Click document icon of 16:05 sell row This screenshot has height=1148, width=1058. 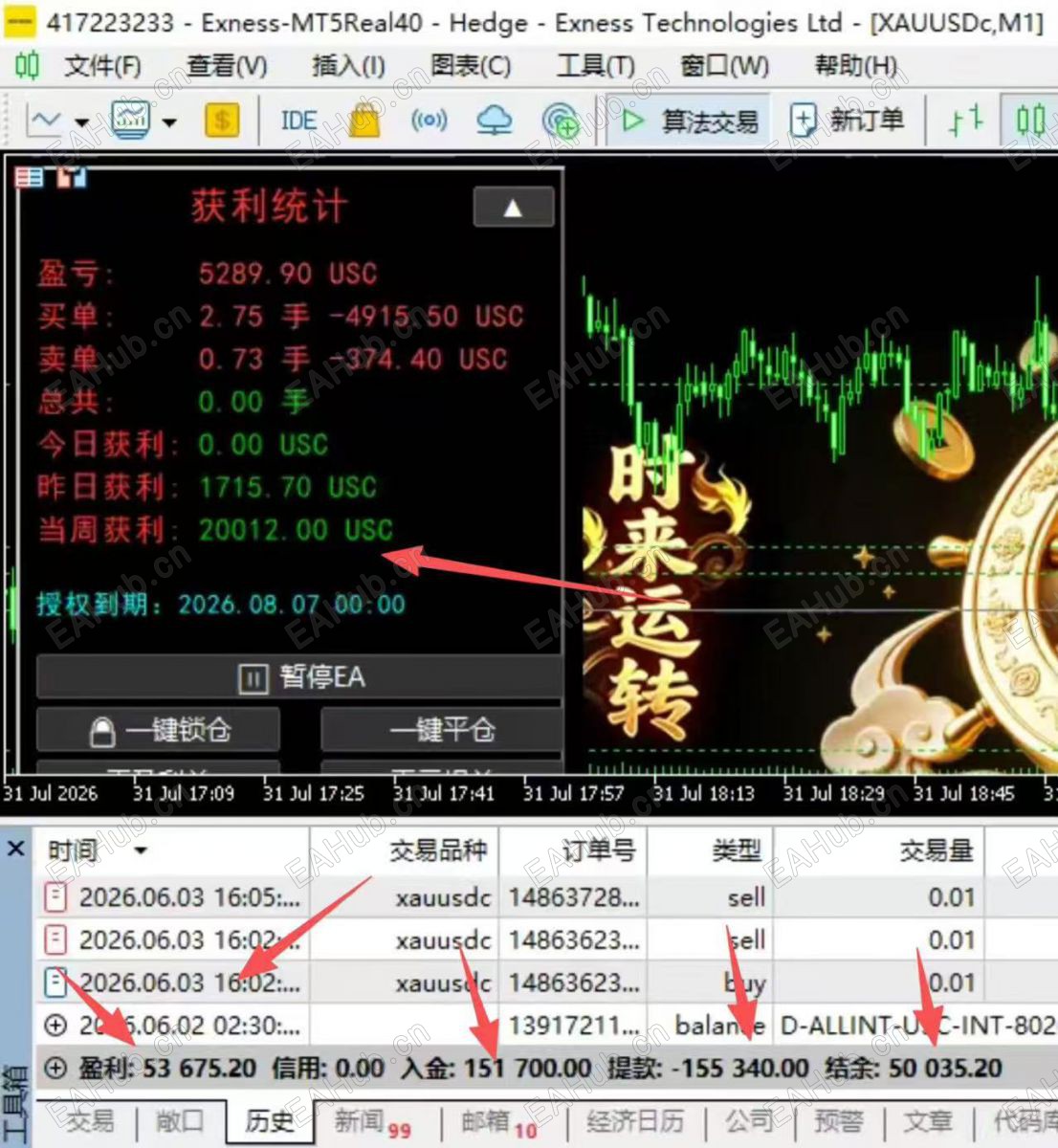pos(56,897)
